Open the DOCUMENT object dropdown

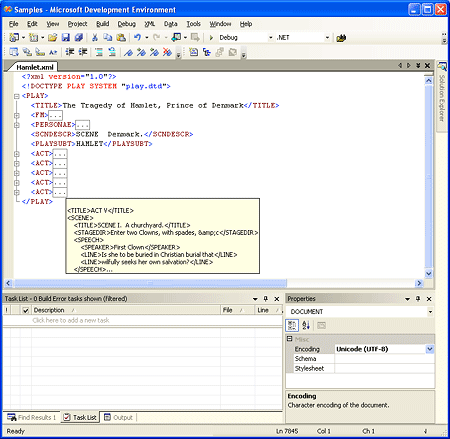[430, 312]
